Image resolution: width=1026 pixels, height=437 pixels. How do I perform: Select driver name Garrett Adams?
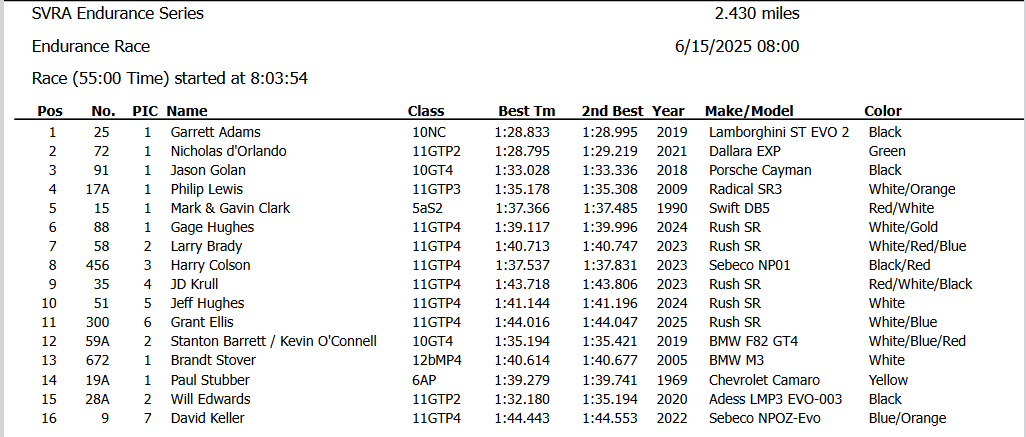point(215,132)
